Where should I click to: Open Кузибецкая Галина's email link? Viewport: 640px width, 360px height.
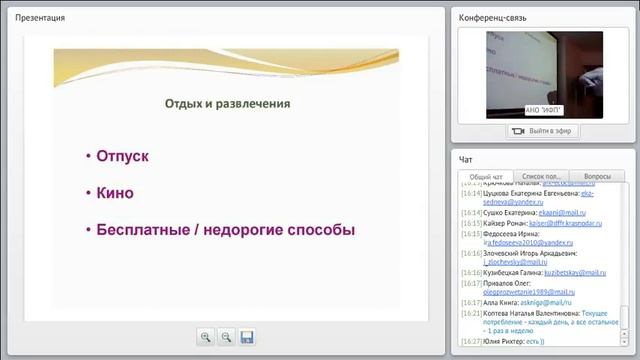(575, 273)
